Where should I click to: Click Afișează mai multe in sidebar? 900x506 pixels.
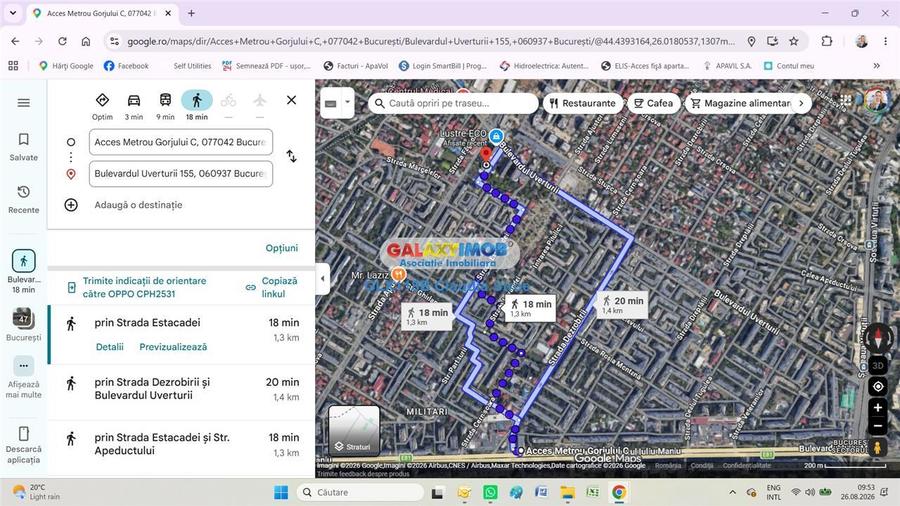[x=24, y=377]
